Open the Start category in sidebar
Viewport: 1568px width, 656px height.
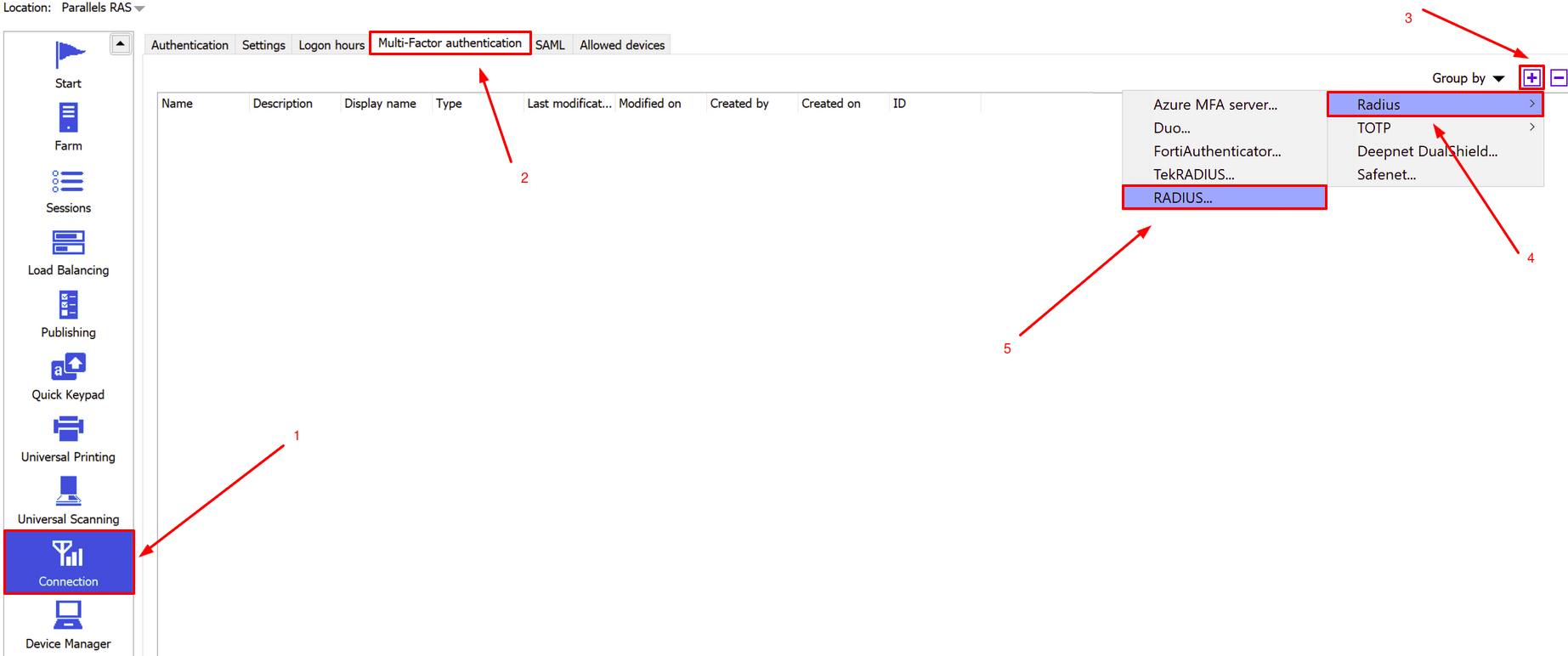[x=68, y=65]
